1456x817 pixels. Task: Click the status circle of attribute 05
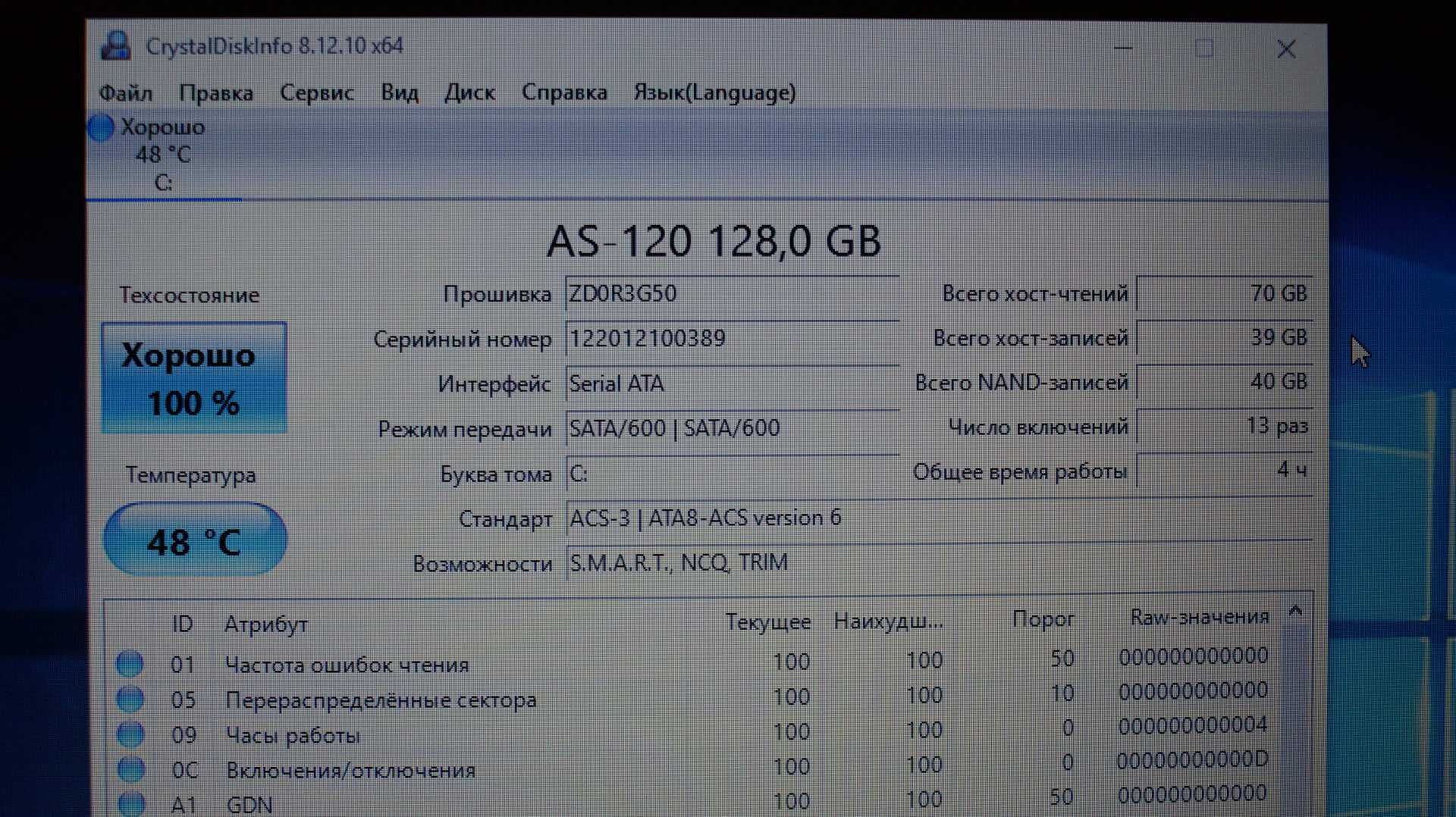tap(130, 699)
